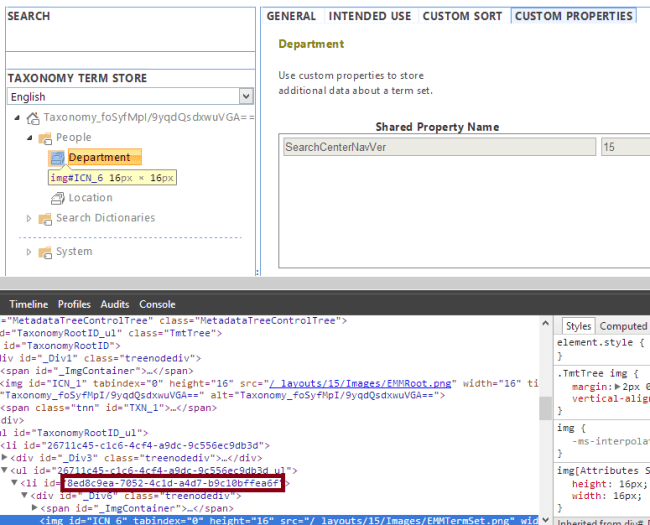This screenshot has height=525, width=650.
Task: Open the Console tab in DevTools
Action: tap(157, 304)
